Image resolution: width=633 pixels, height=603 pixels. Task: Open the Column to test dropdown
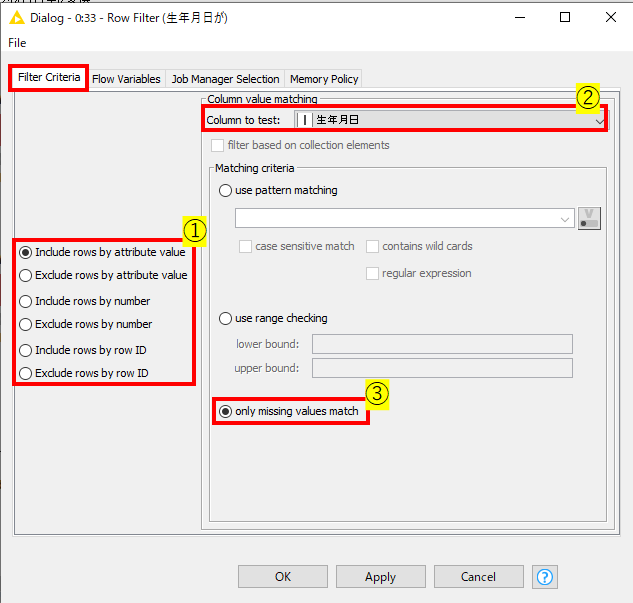click(450, 120)
